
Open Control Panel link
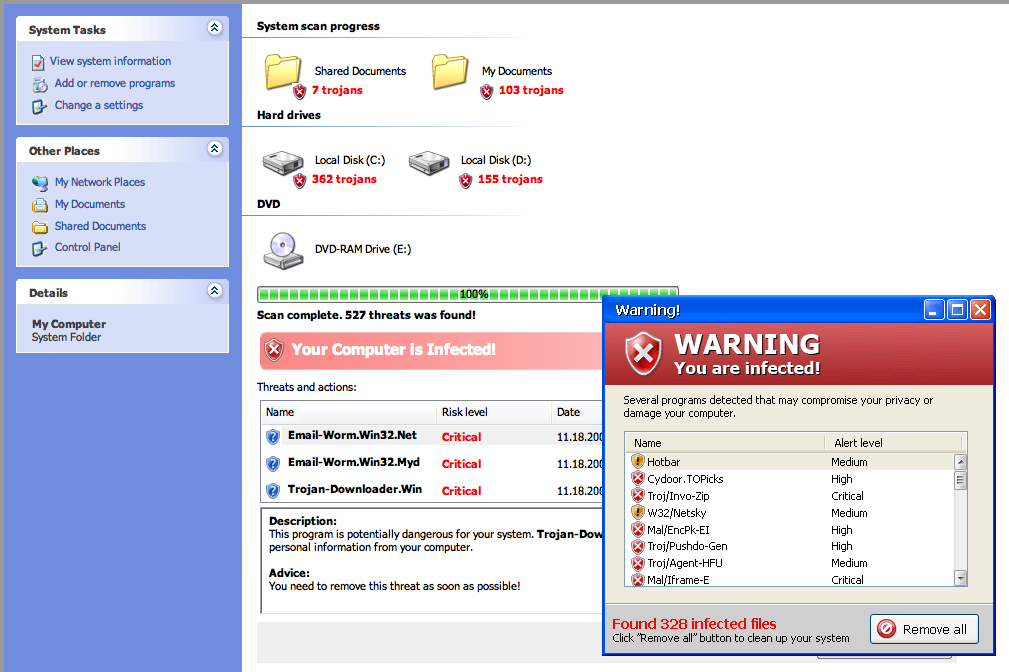pyautogui.click(x=88, y=247)
